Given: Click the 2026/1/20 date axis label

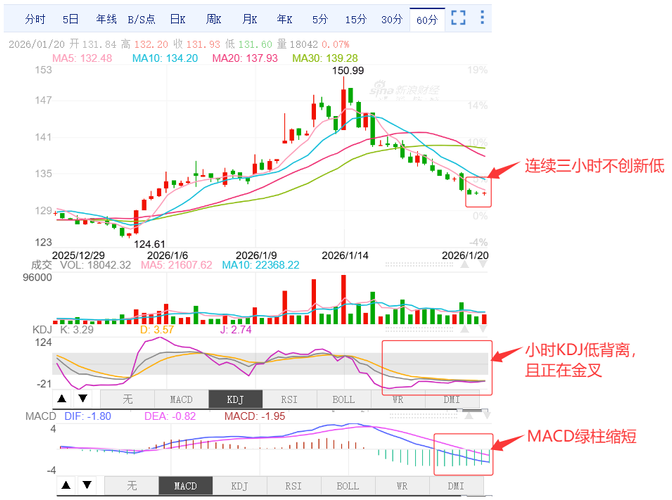Looking at the screenshot, I should pyautogui.click(x=465, y=256).
